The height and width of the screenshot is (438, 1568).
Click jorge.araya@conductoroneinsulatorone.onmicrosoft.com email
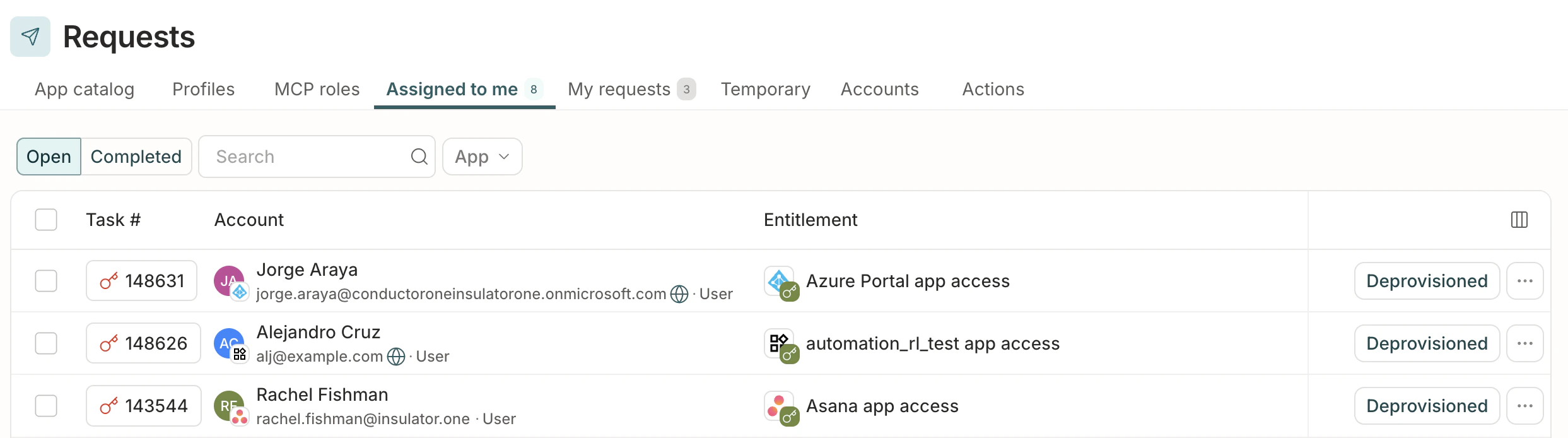pyautogui.click(x=461, y=294)
